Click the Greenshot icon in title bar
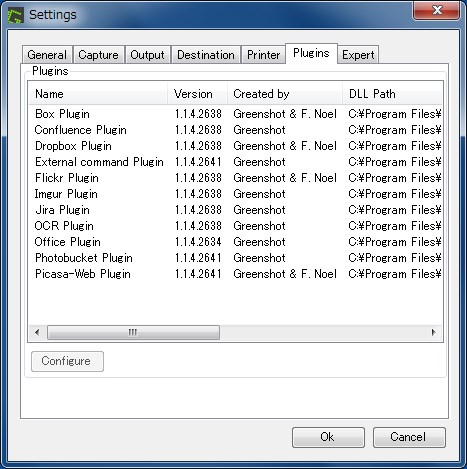 pos(16,15)
